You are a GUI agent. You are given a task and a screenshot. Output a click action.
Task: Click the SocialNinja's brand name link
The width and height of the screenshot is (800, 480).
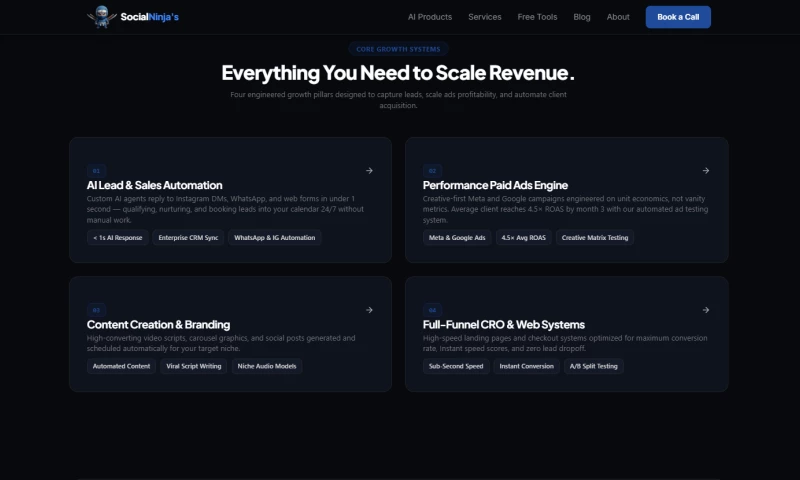coord(149,17)
